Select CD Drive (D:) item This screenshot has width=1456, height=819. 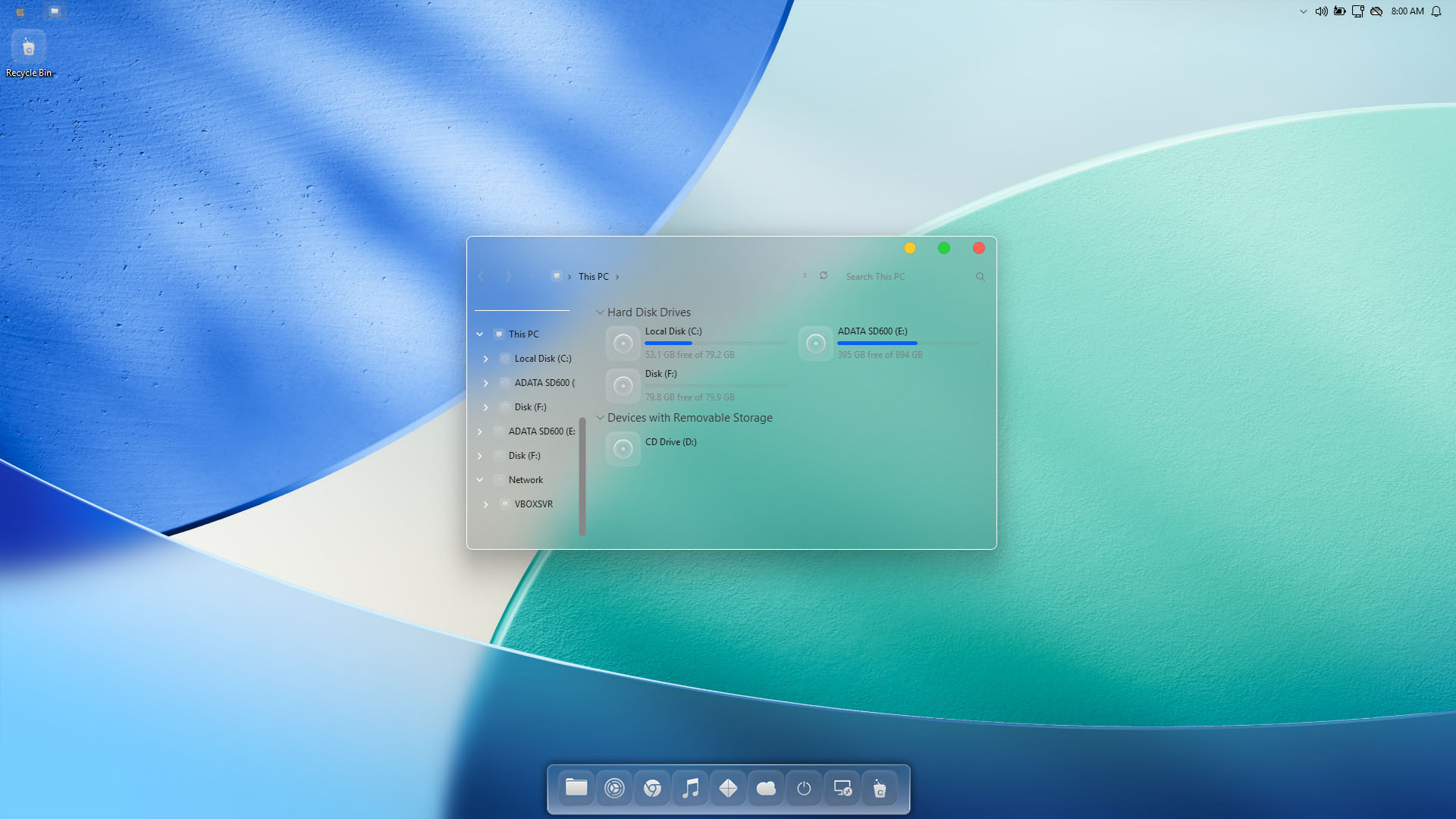(670, 442)
